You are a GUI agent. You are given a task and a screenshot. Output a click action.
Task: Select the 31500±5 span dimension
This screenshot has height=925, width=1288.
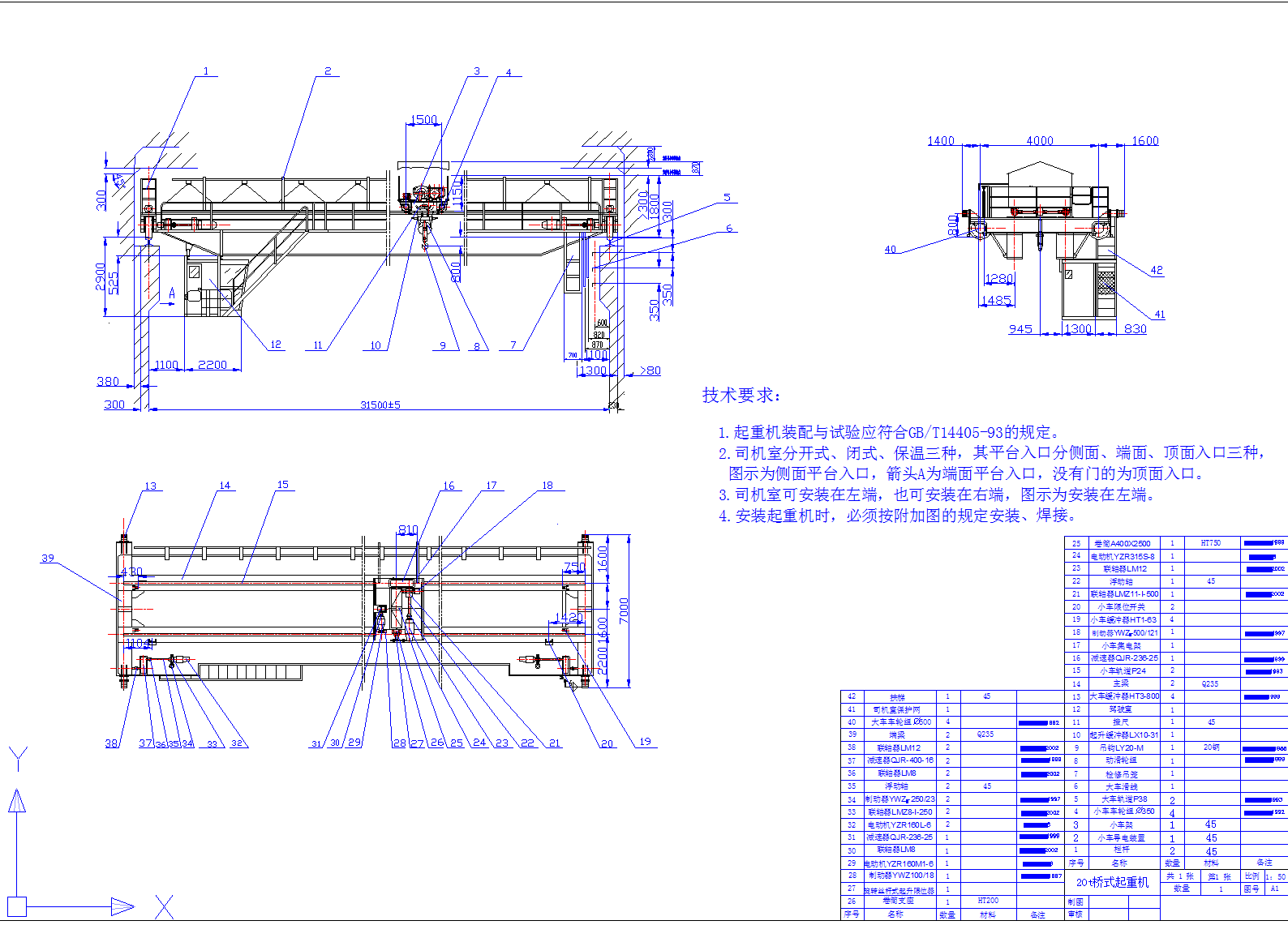click(x=380, y=405)
